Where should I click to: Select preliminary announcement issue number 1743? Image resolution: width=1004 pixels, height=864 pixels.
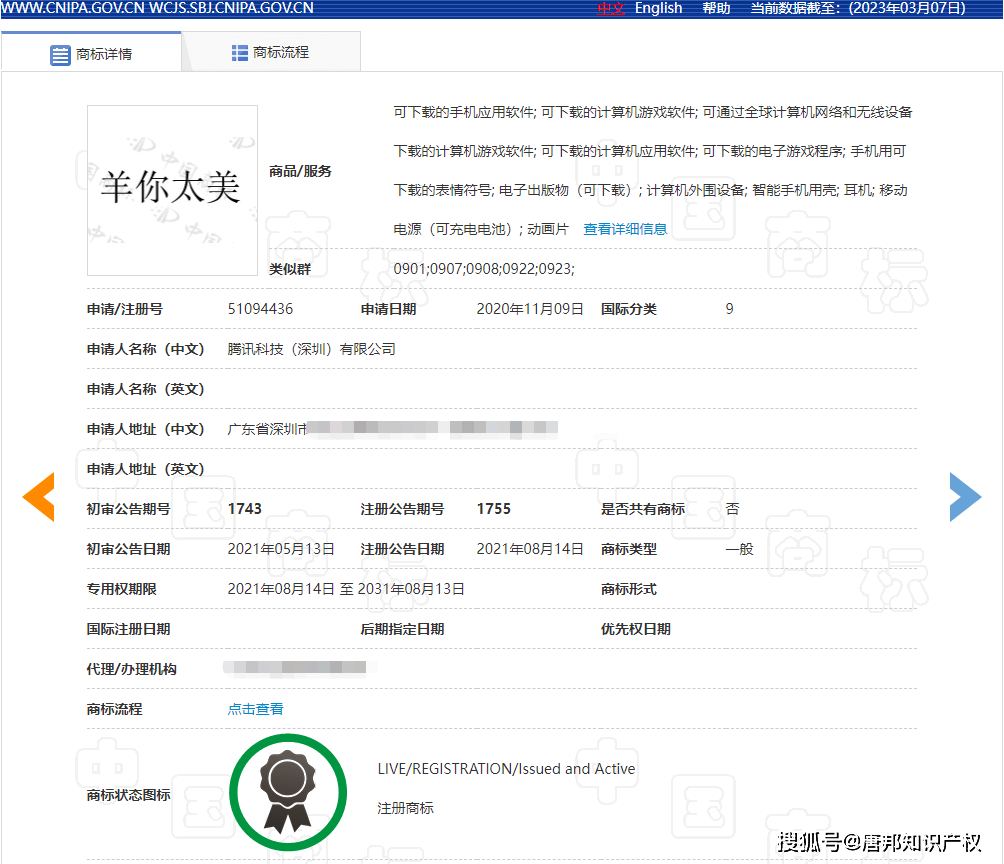(x=245, y=509)
